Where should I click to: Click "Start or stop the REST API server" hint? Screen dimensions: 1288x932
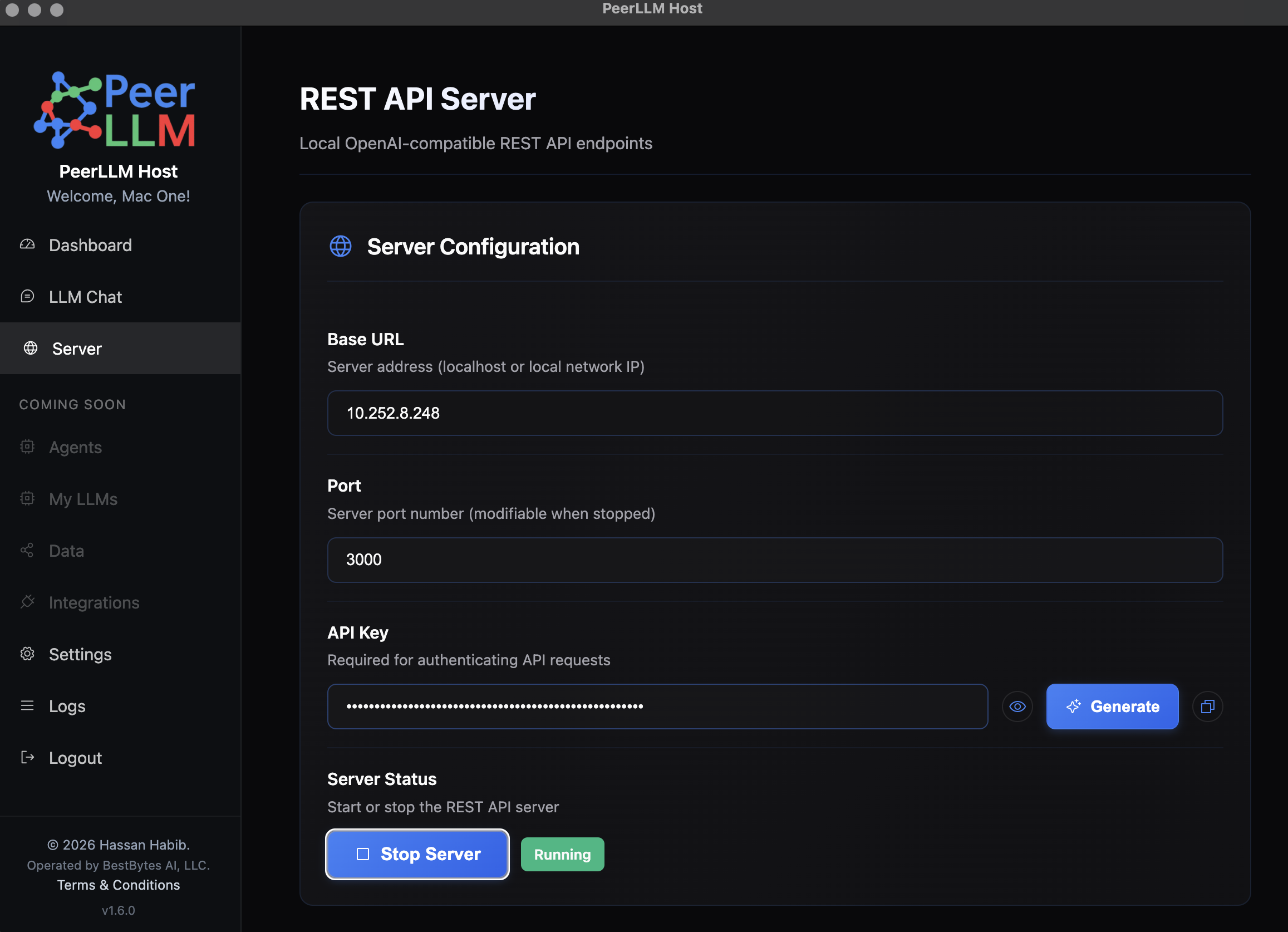443,807
